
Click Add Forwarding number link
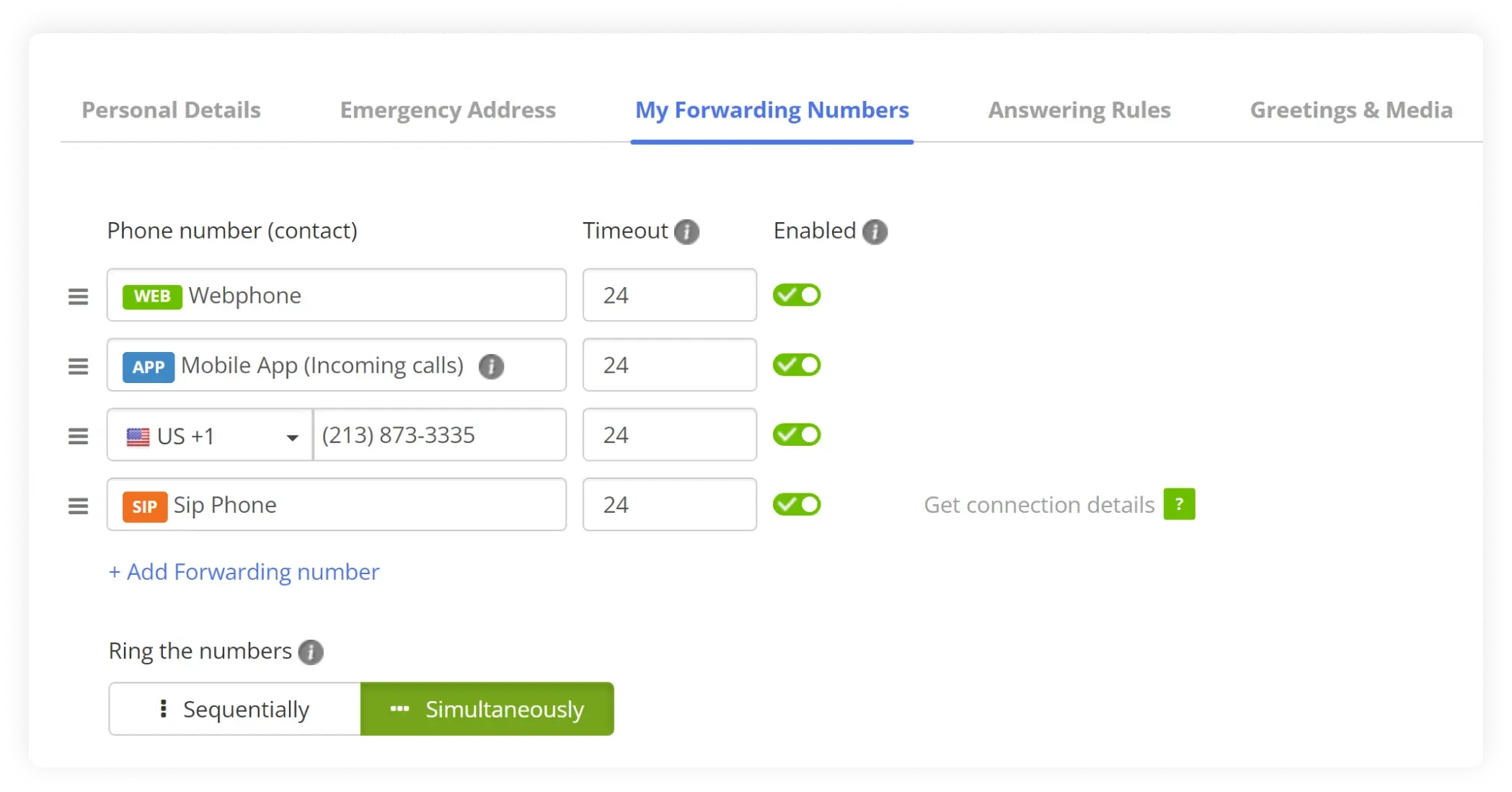coord(244,572)
